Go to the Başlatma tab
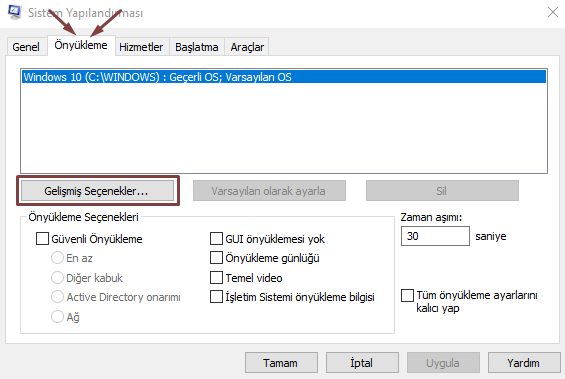The width and height of the screenshot is (565, 379). tap(197, 47)
